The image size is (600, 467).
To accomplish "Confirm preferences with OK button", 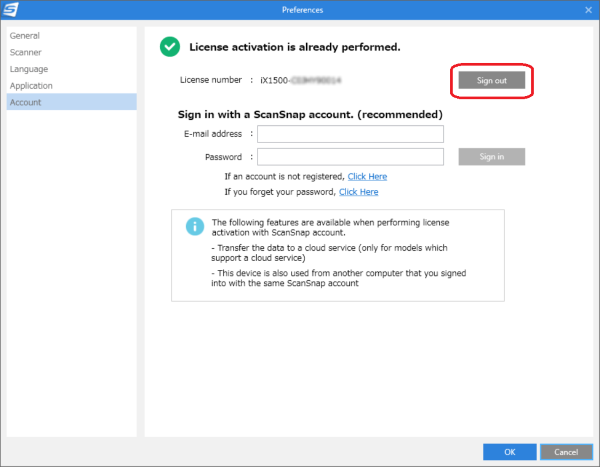I will (510, 452).
